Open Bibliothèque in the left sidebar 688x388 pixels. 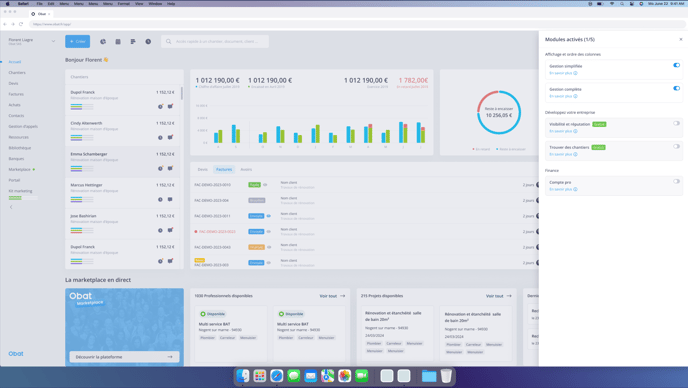click(20, 148)
